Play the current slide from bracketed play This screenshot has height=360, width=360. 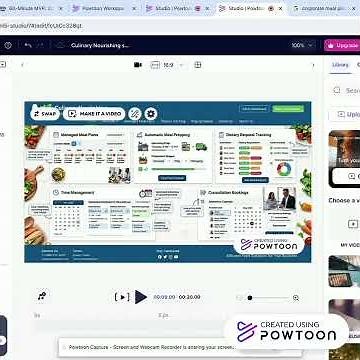[122, 297]
